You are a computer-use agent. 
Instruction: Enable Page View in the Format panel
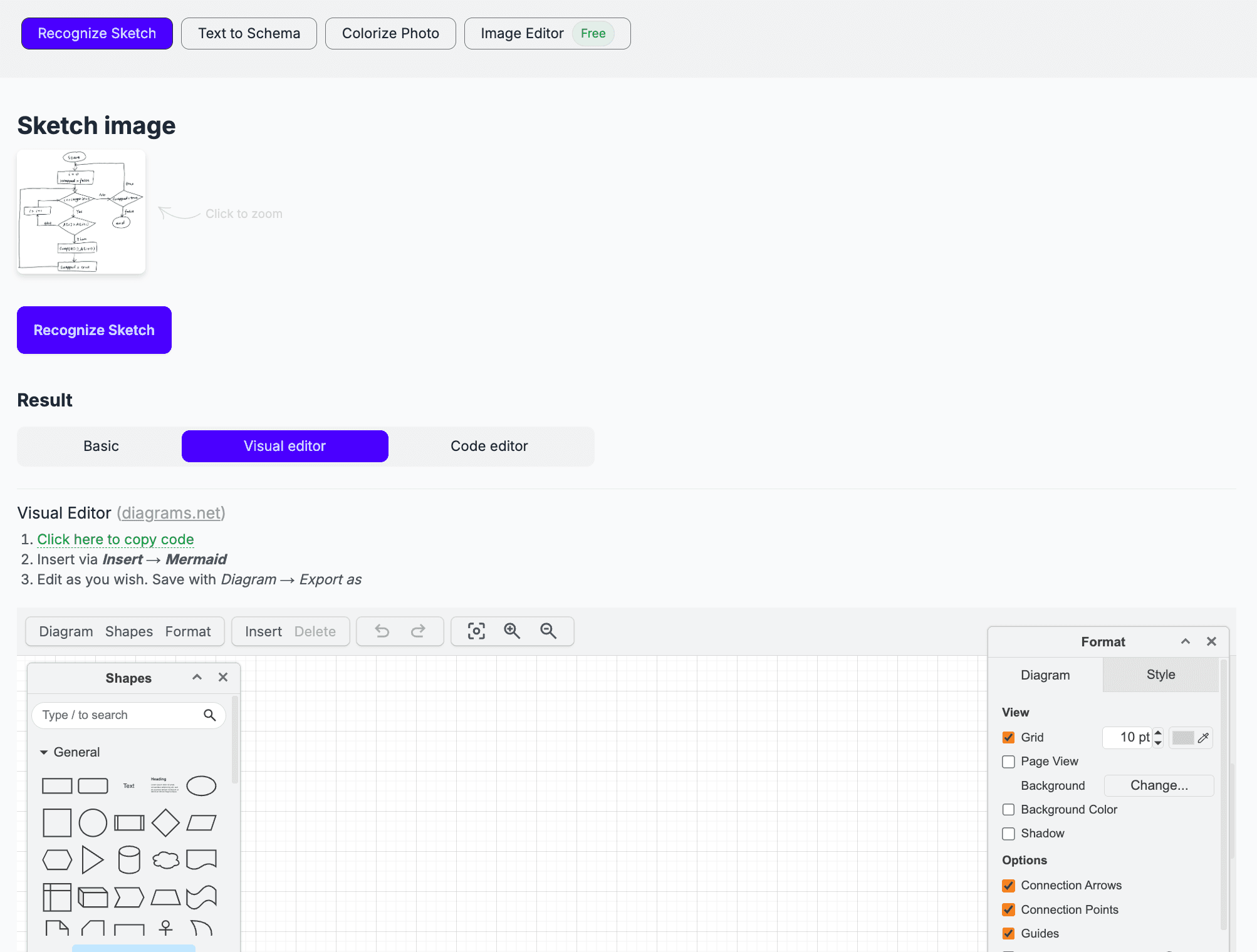(x=1008, y=762)
